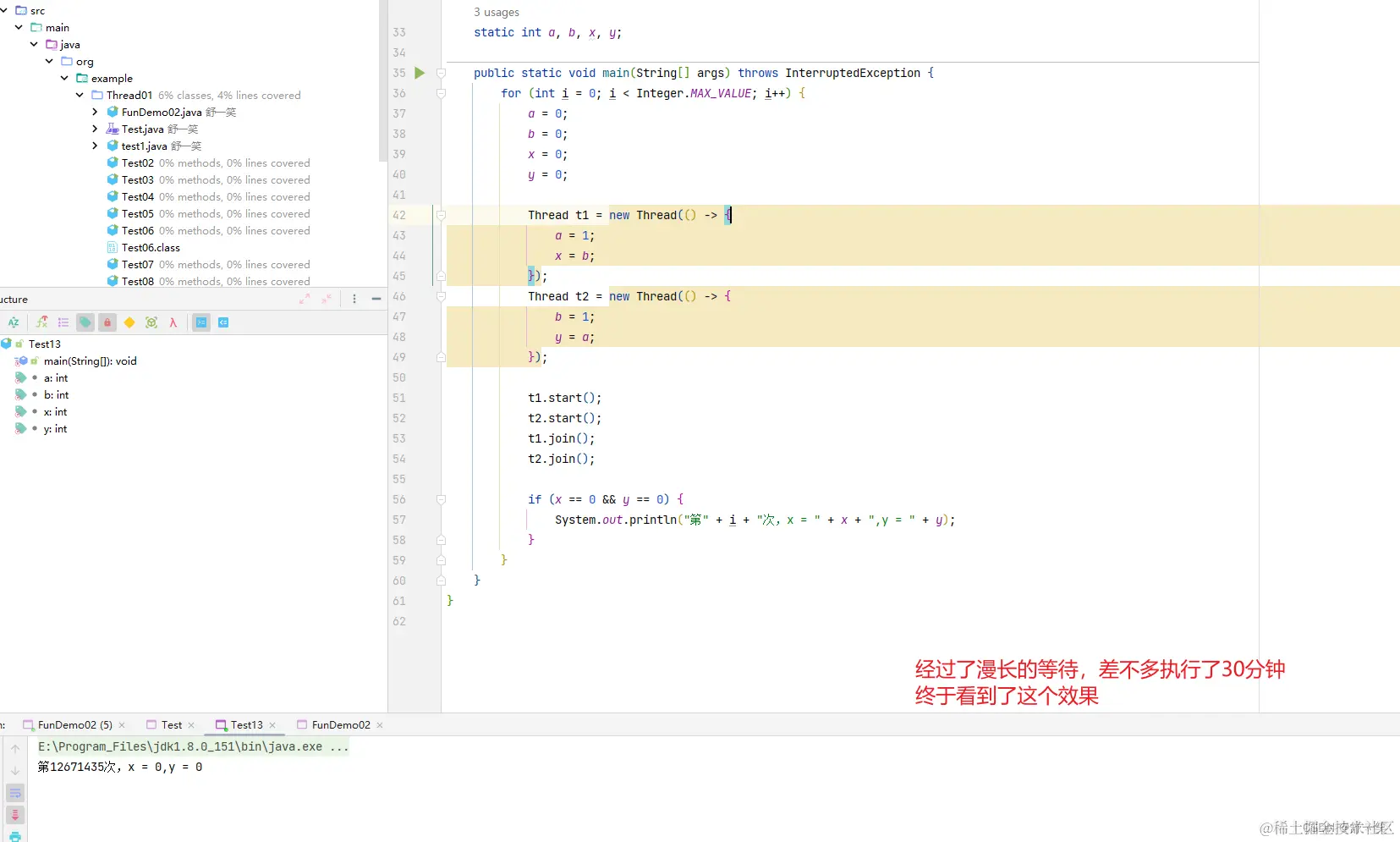
Task: Collapse the java folder chevron
Action: (34, 44)
